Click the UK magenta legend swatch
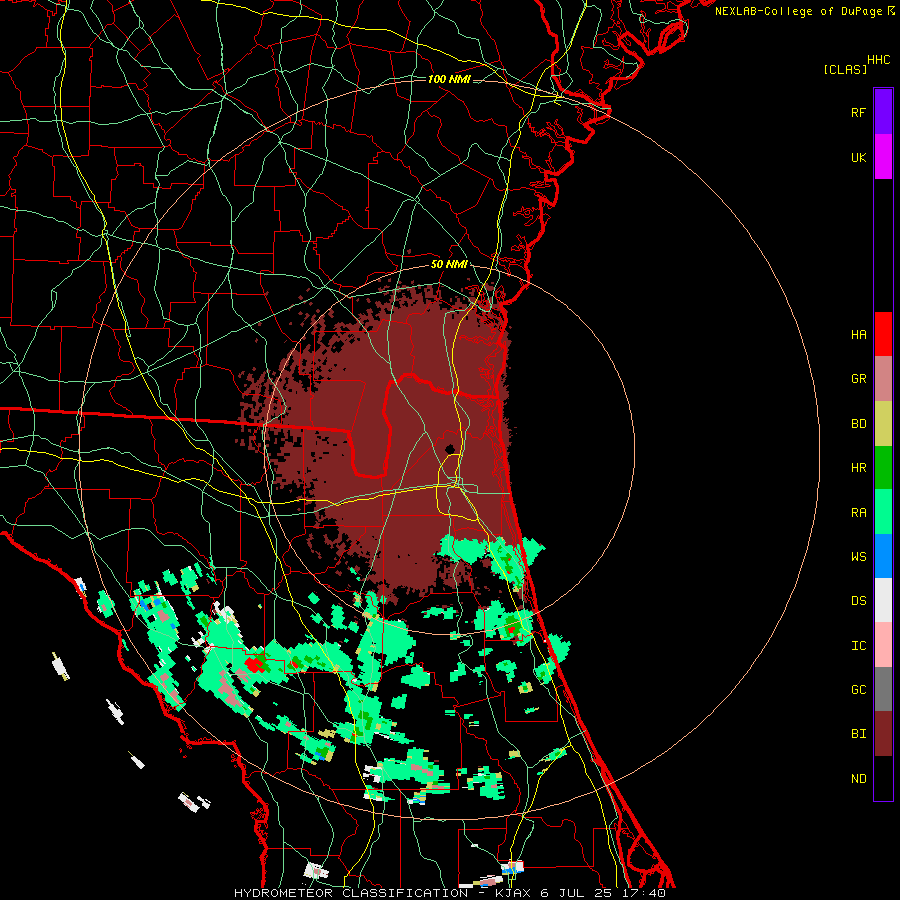The width and height of the screenshot is (900, 900). pos(883,157)
